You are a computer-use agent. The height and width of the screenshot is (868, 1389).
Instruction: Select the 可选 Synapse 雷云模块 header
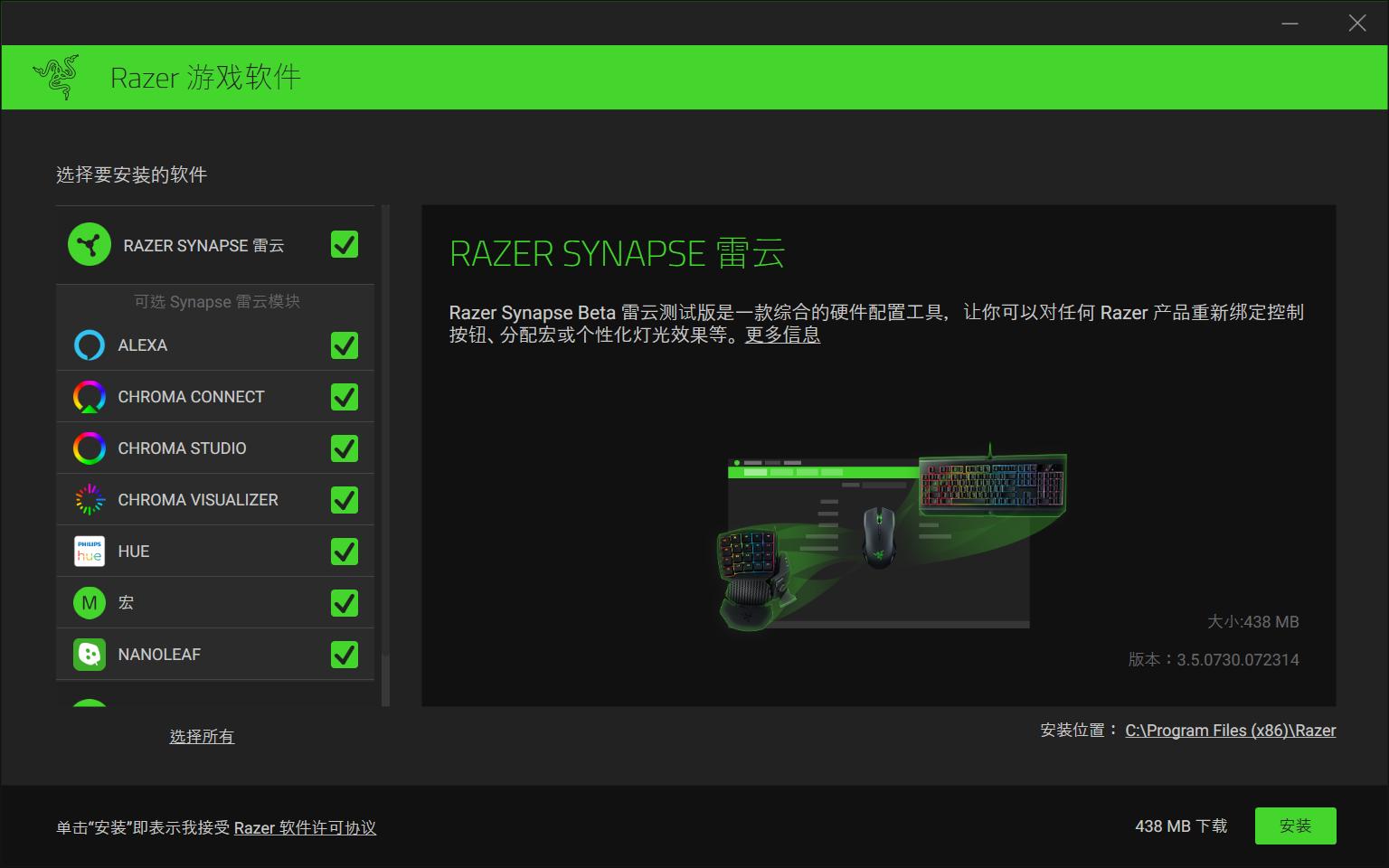(x=214, y=301)
